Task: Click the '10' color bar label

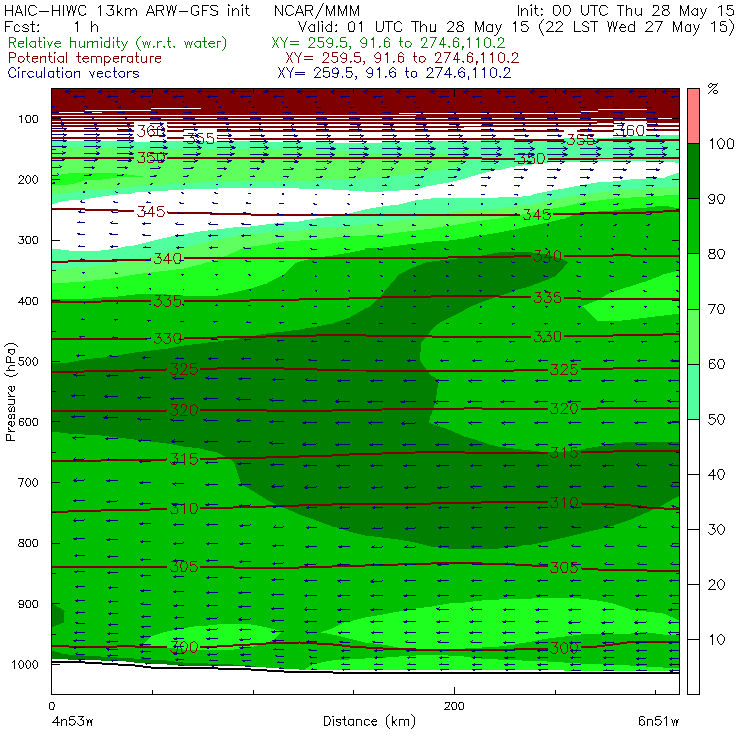Action: pyautogui.click(x=716, y=639)
